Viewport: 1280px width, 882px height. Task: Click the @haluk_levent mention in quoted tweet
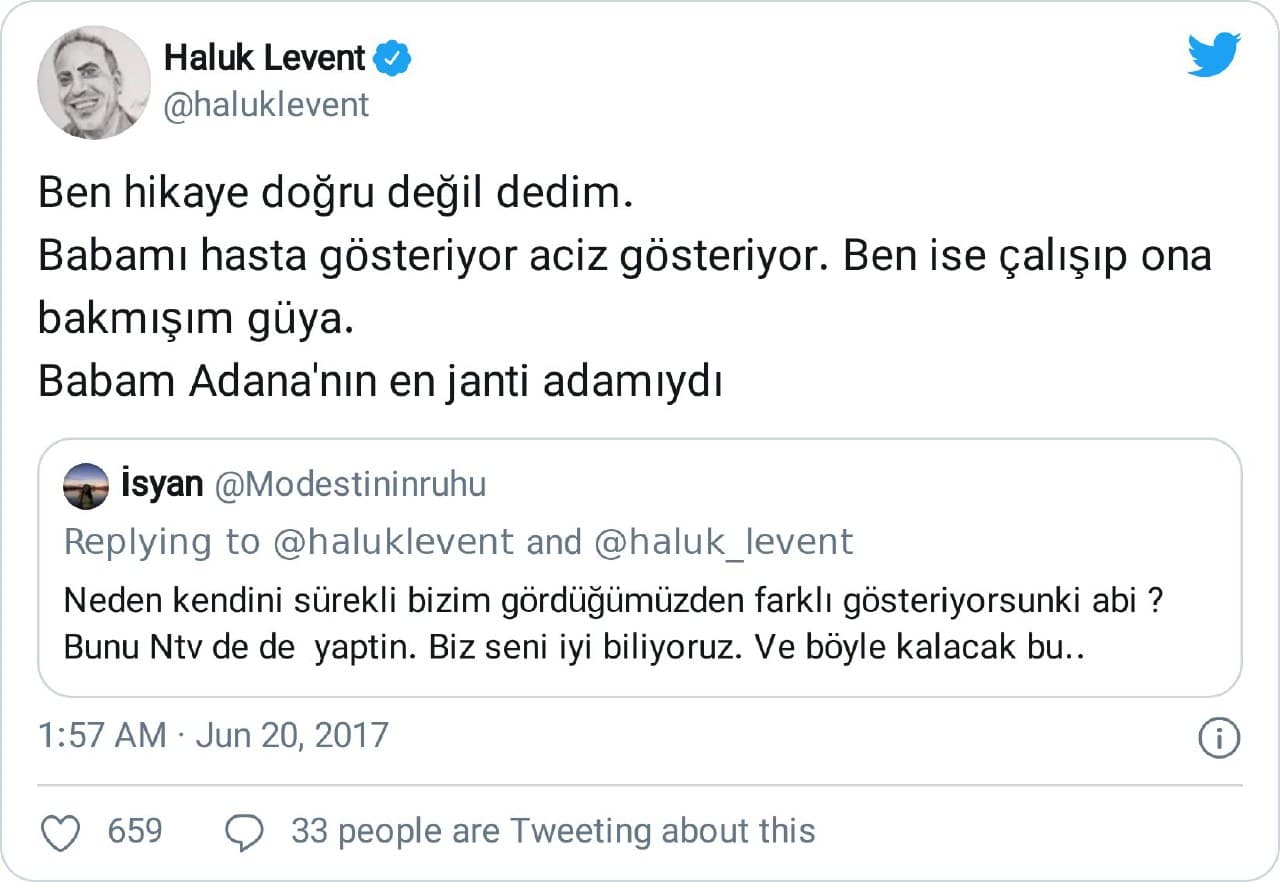pyautogui.click(x=724, y=541)
